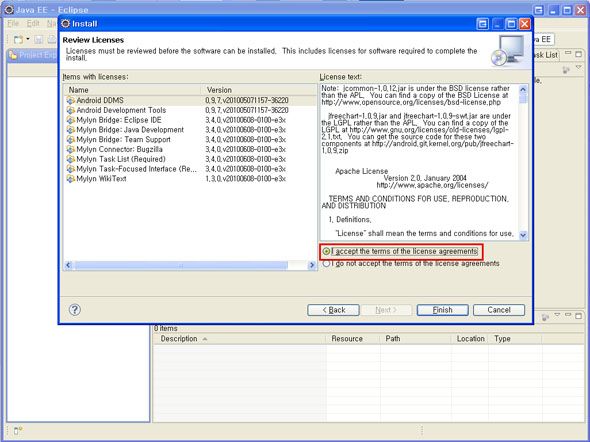The image size is (590, 442).
Task: Click the Mylyn Task-Focused Interface feature icon
Action: (x=70, y=169)
